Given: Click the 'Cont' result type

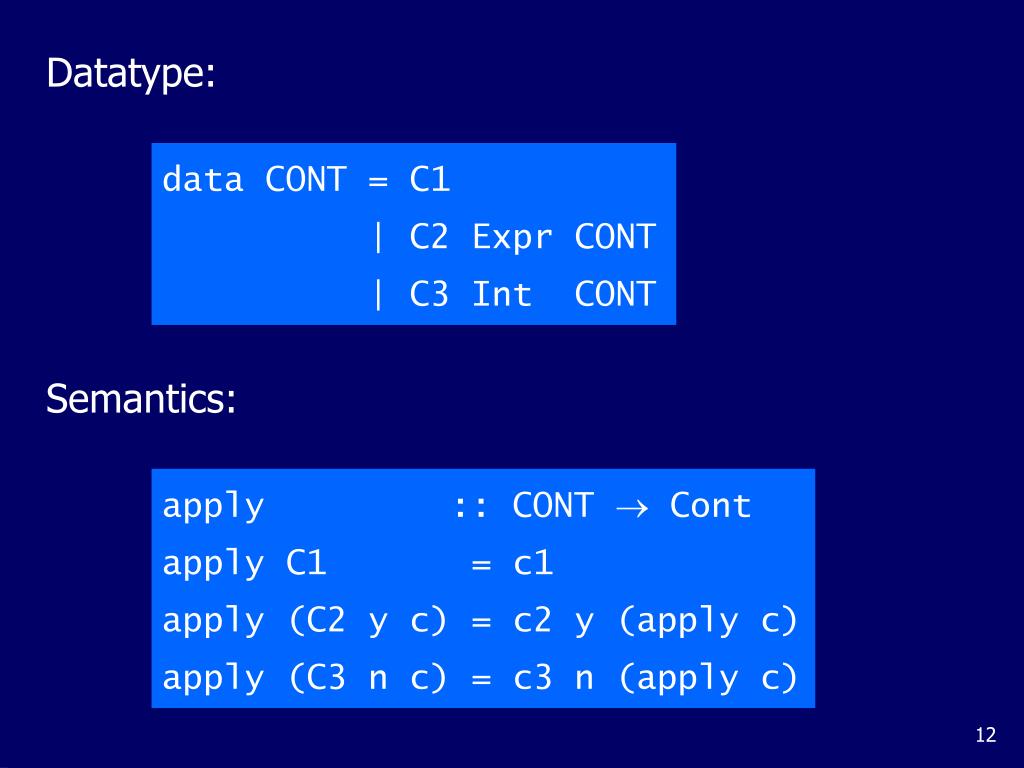Looking at the screenshot, I should click(x=711, y=505).
